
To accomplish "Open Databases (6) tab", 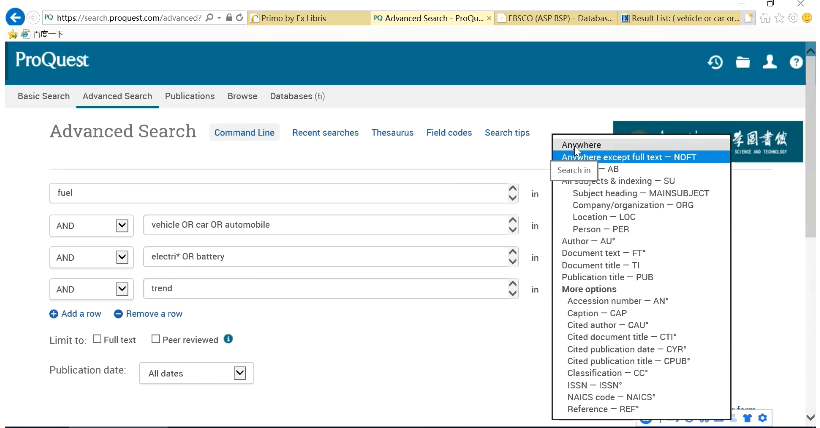I will (x=298, y=96).
